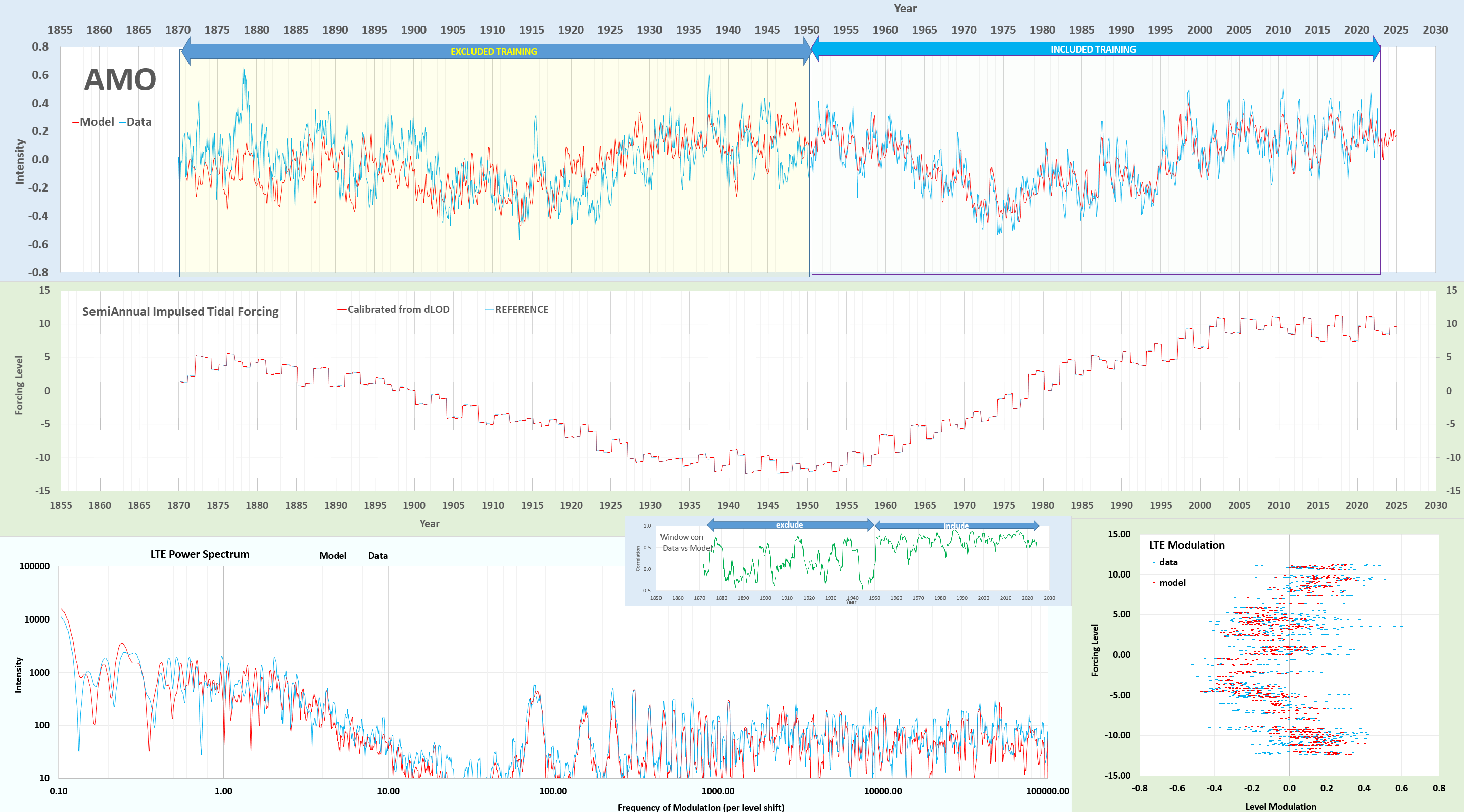This screenshot has width=1464, height=812.
Task: Click the 0.8 tick on Level Modulation axis
Action: click(1438, 788)
